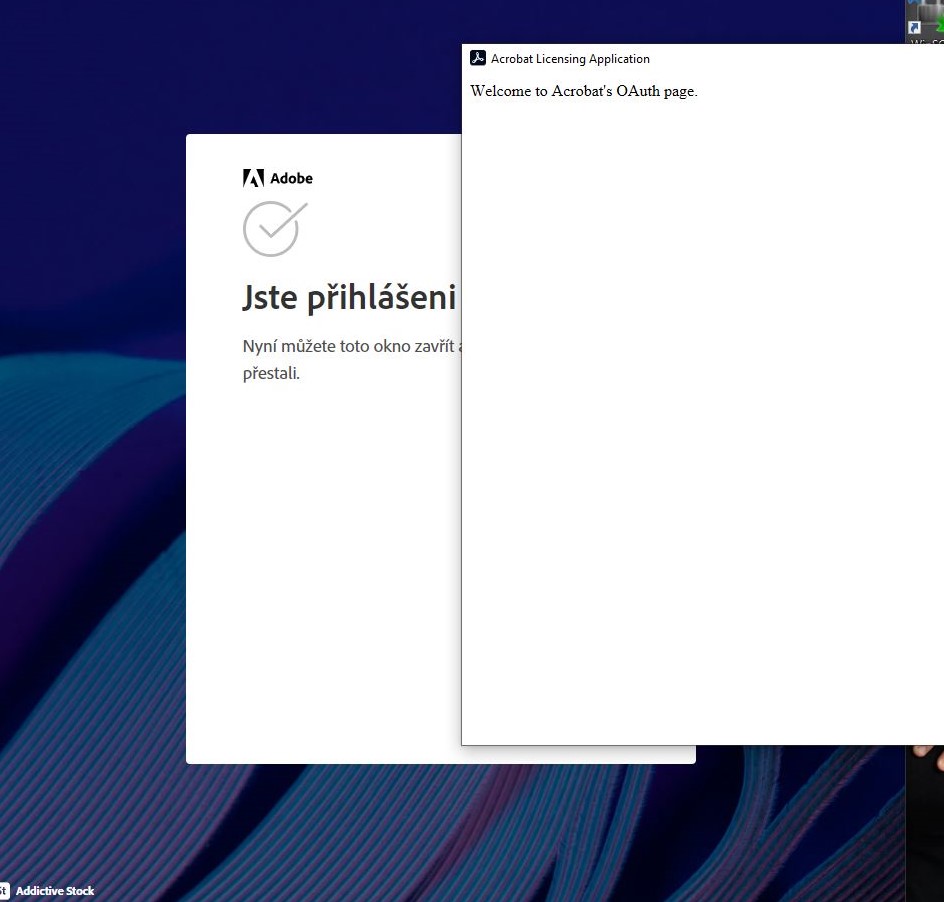Open the desktop shortcut icon near the top right

(x=914, y=27)
